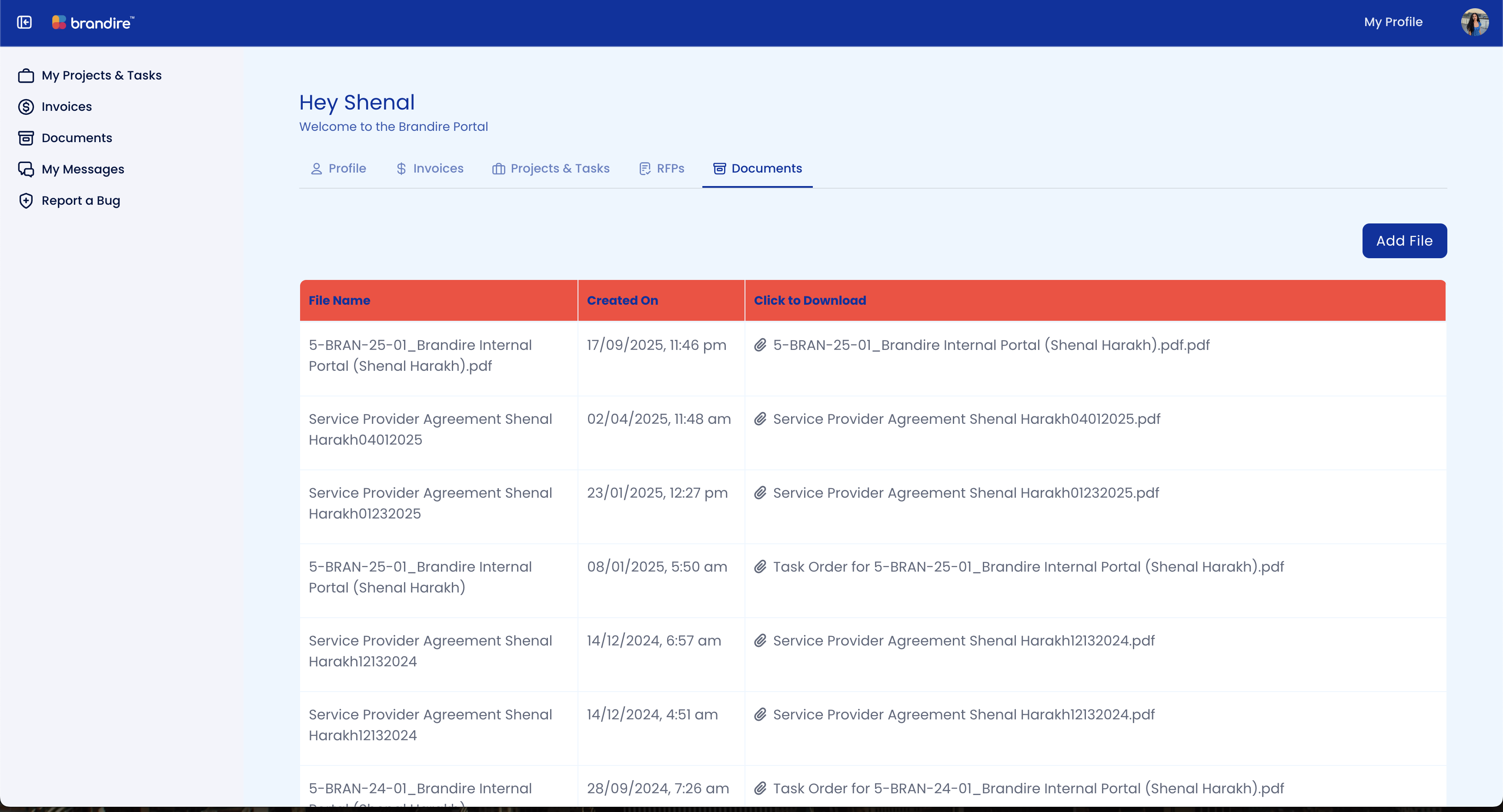Download Task Order for 5-BRAN-24-01 pdf
The height and width of the screenshot is (812, 1503).
click(x=1028, y=789)
